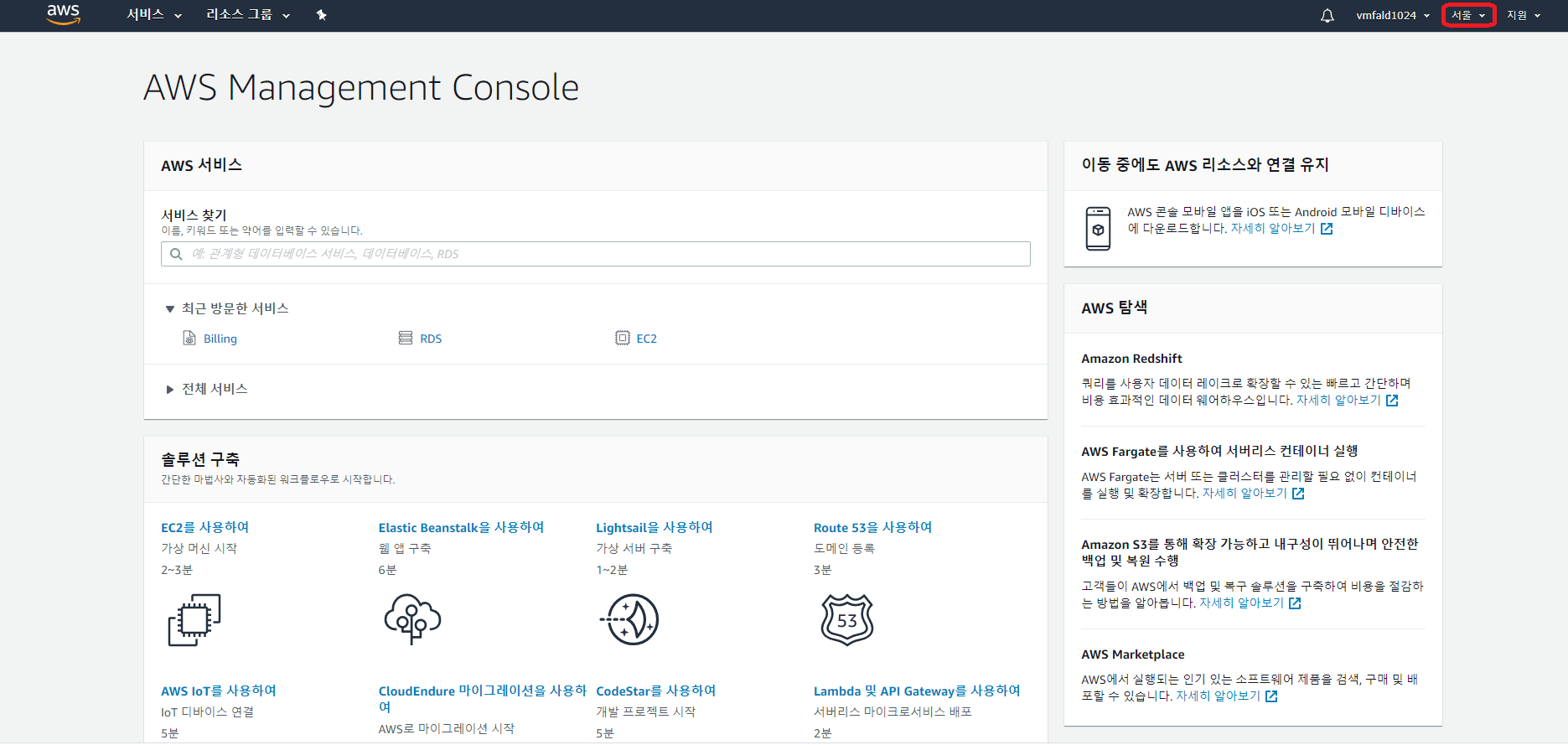Click the AWS Management Console title

point(361,87)
